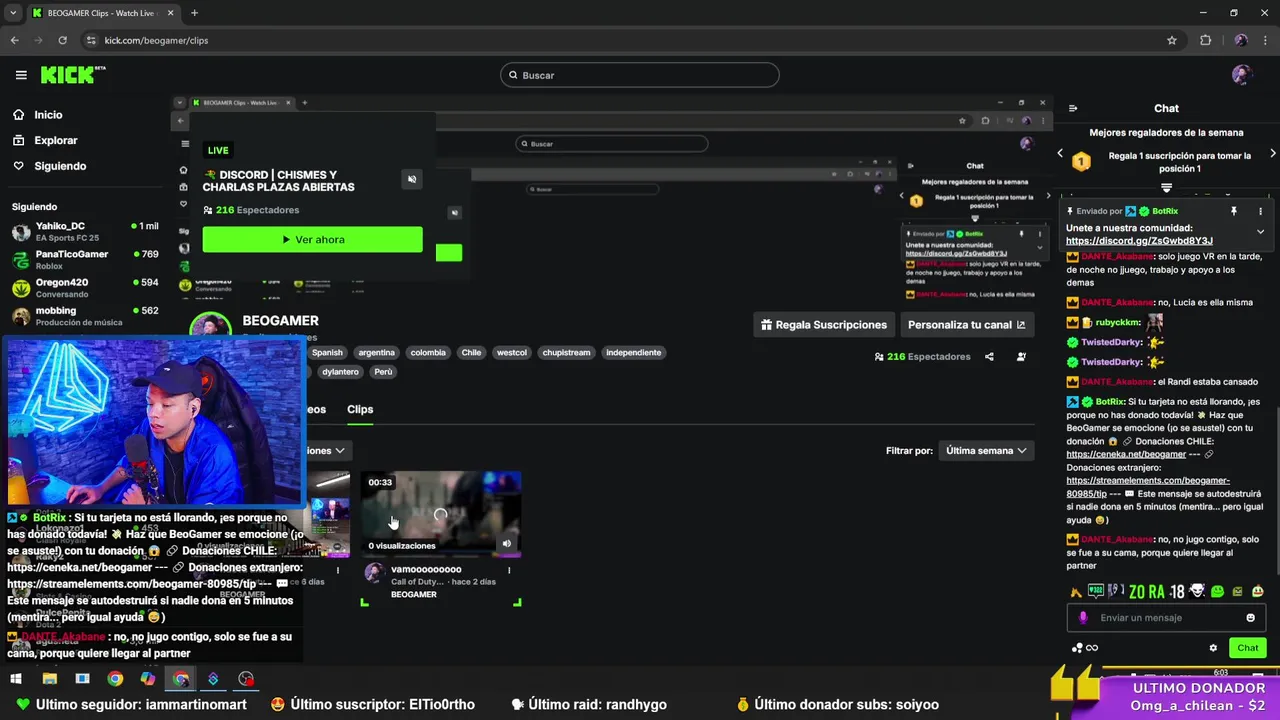This screenshot has height=720, width=1280.
Task: Select the 'argentina' tag
Action: point(376,353)
